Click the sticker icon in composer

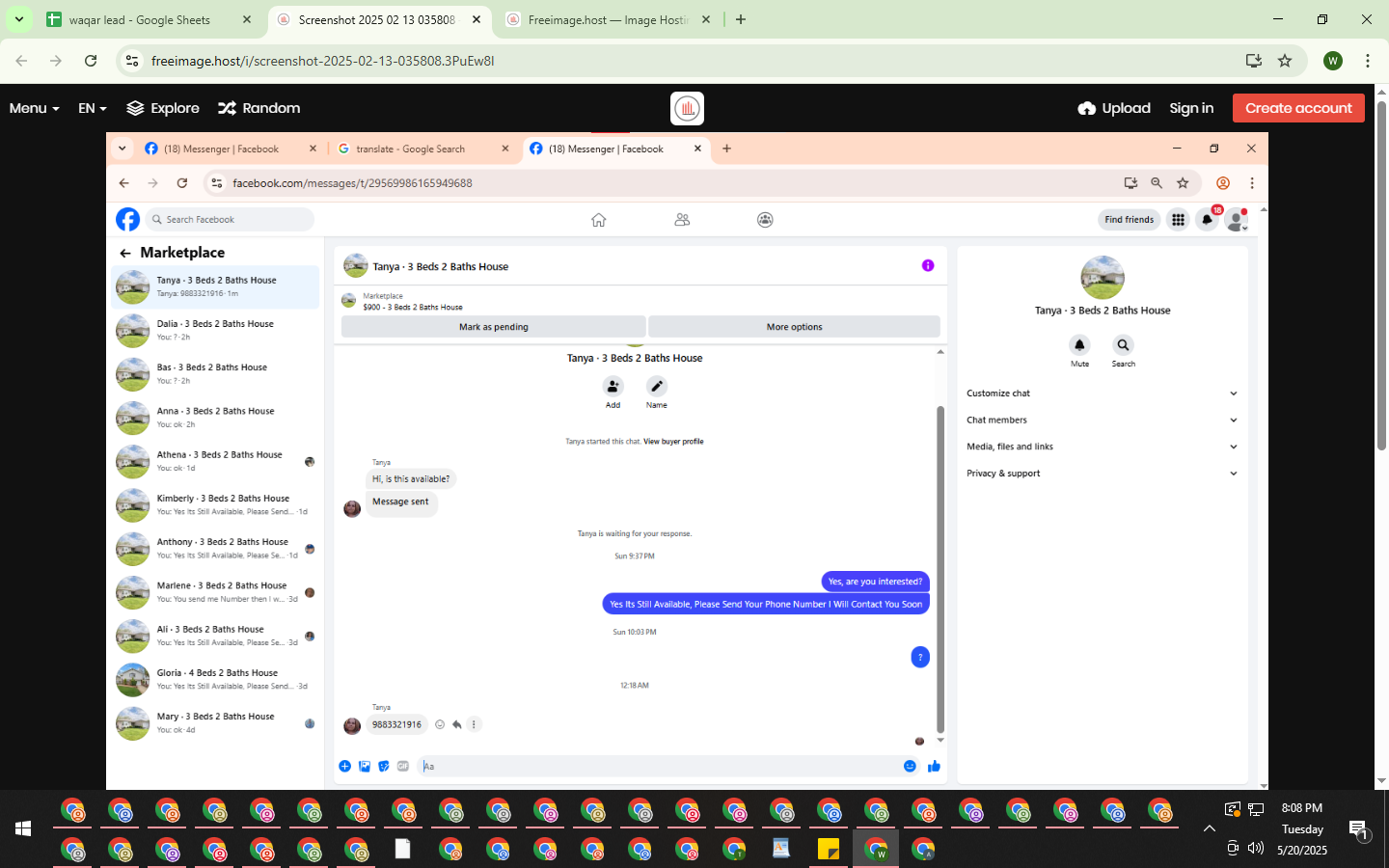(384, 766)
